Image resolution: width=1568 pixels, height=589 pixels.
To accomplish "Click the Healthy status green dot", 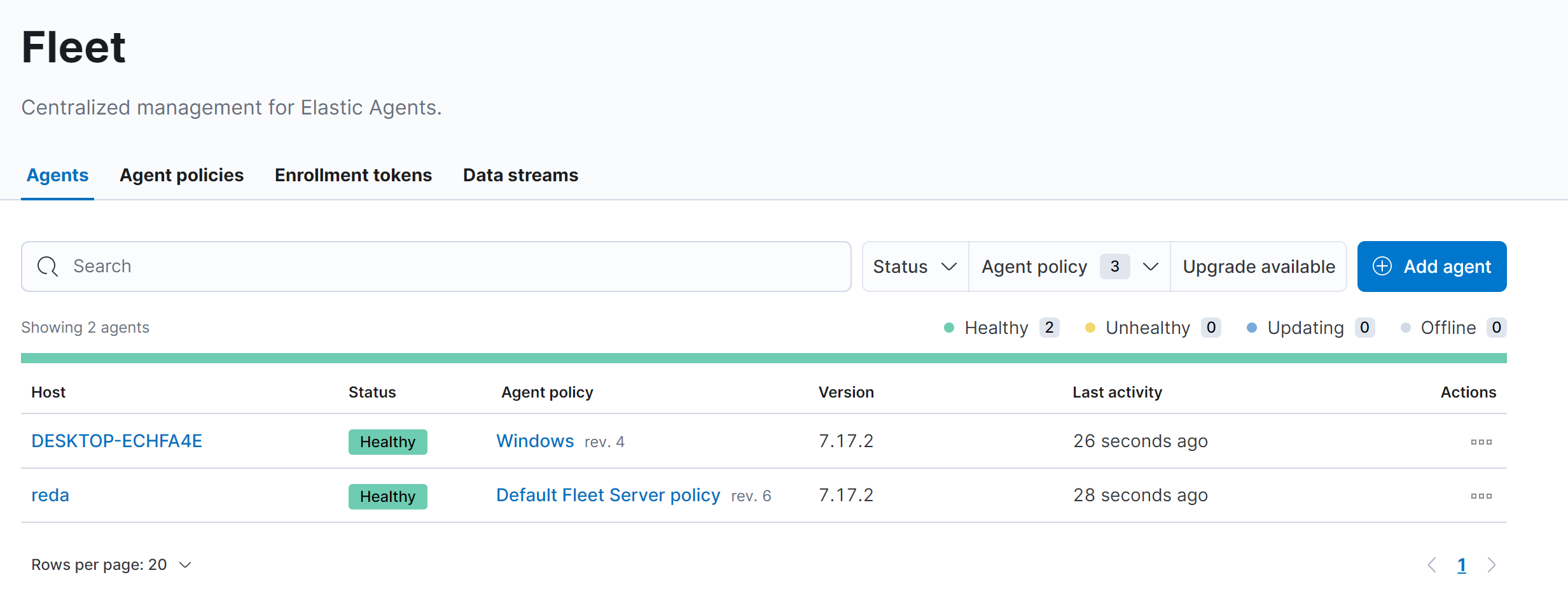I will tap(949, 328).
